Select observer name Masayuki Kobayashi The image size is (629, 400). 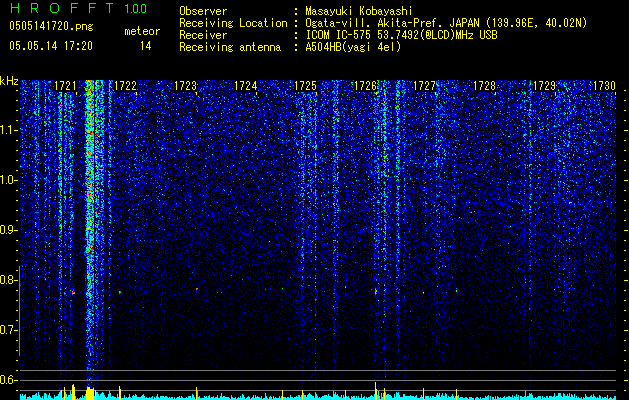359,12
